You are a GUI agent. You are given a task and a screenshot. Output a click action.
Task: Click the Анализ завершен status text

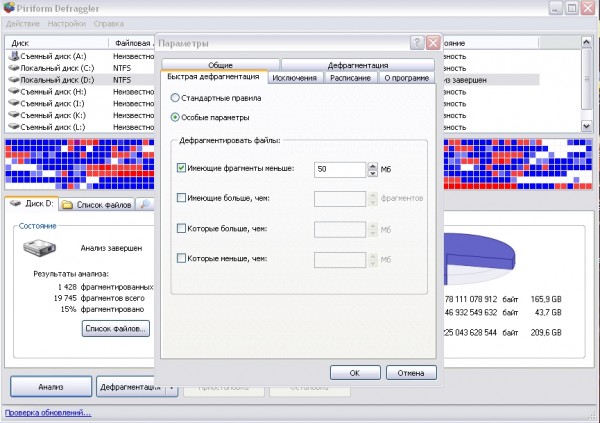click(111, 248)
